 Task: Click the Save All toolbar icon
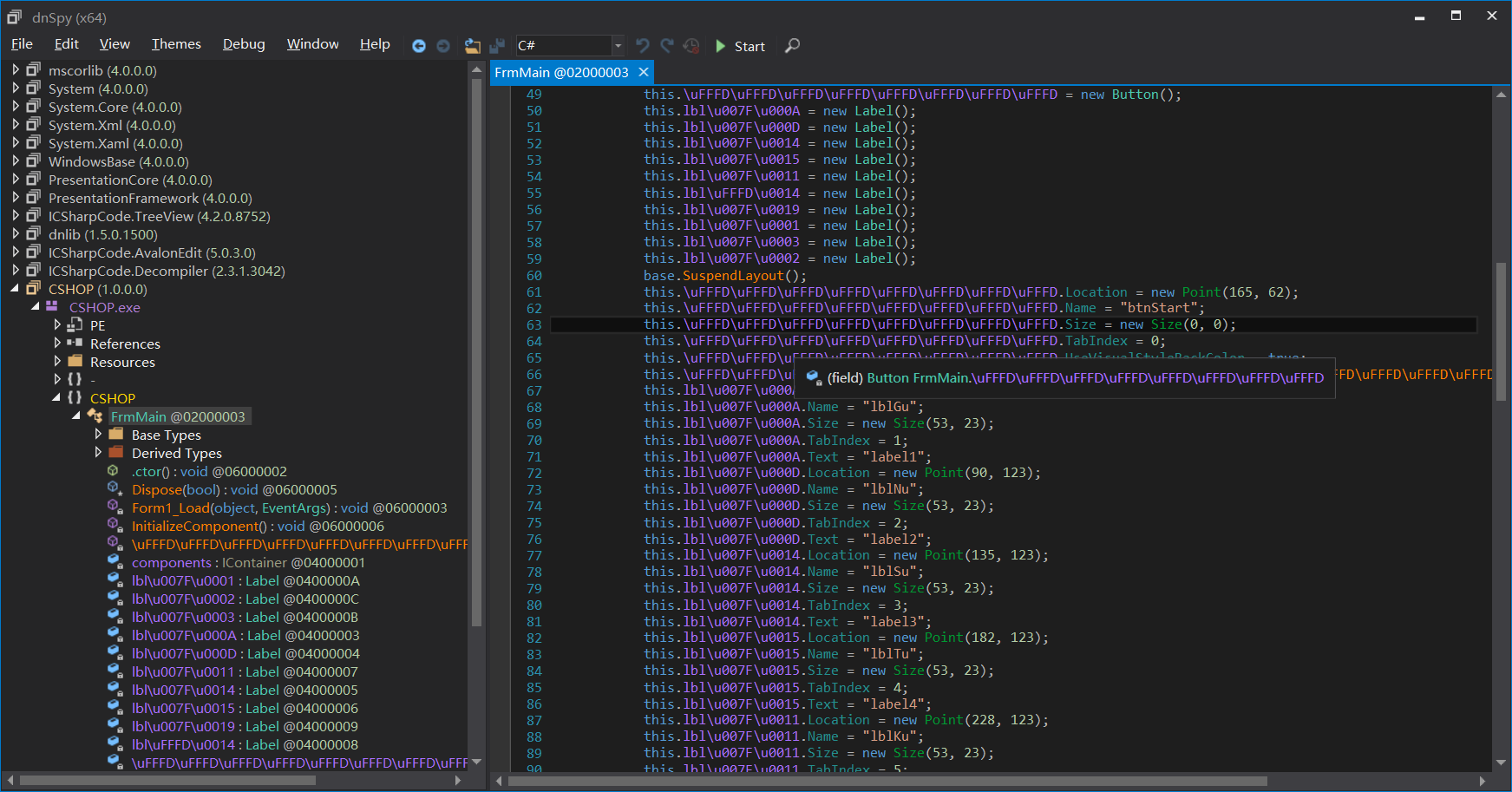[x=497, y=46]
